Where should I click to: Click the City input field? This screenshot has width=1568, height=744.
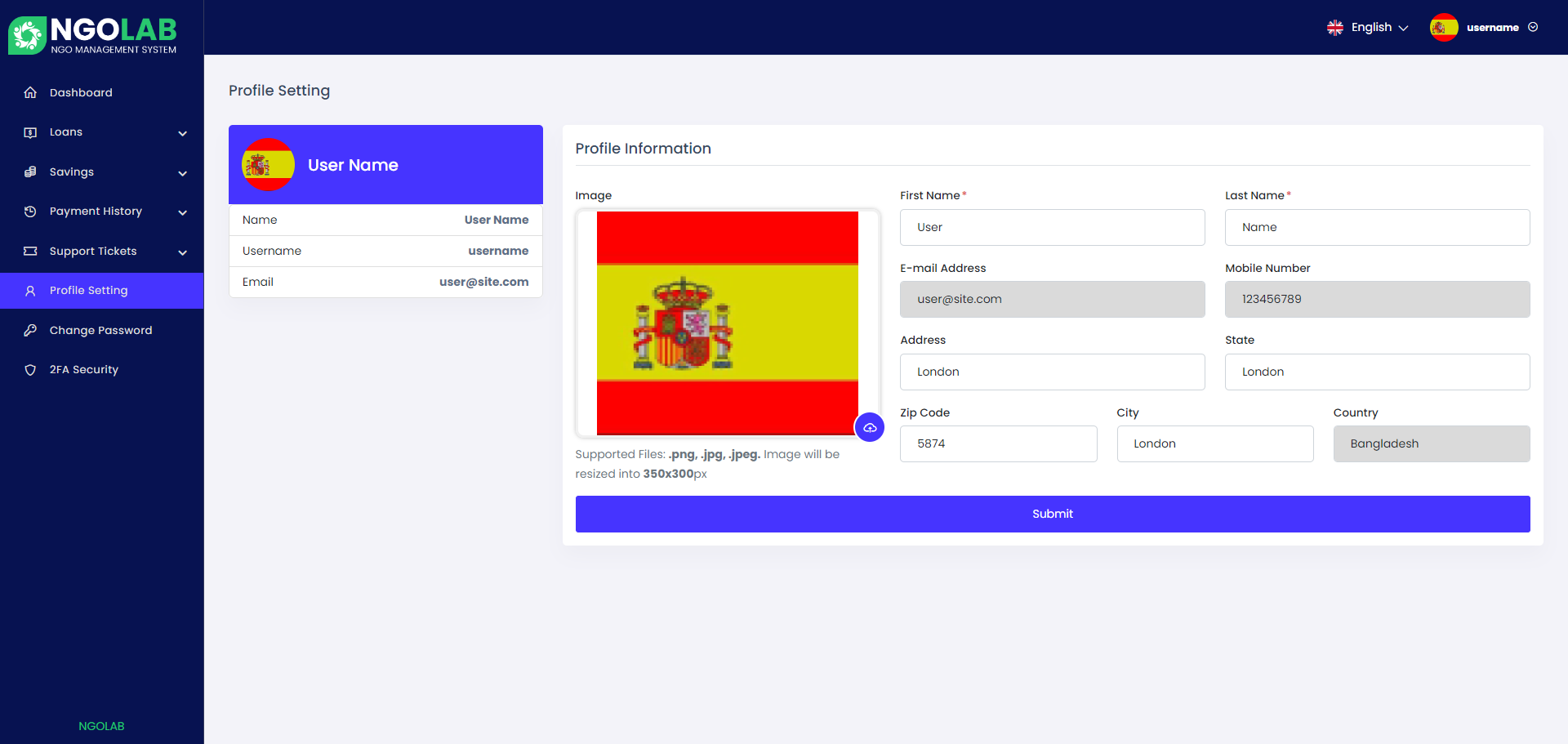1215,443
